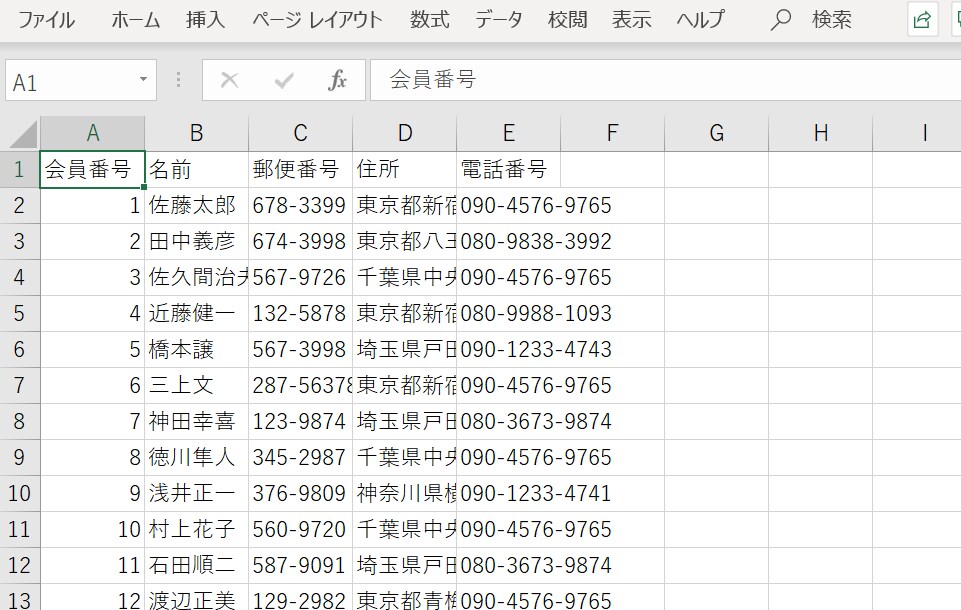Select address cell starting 東京都八
The image size is (961, 610).
click(405, 242)
